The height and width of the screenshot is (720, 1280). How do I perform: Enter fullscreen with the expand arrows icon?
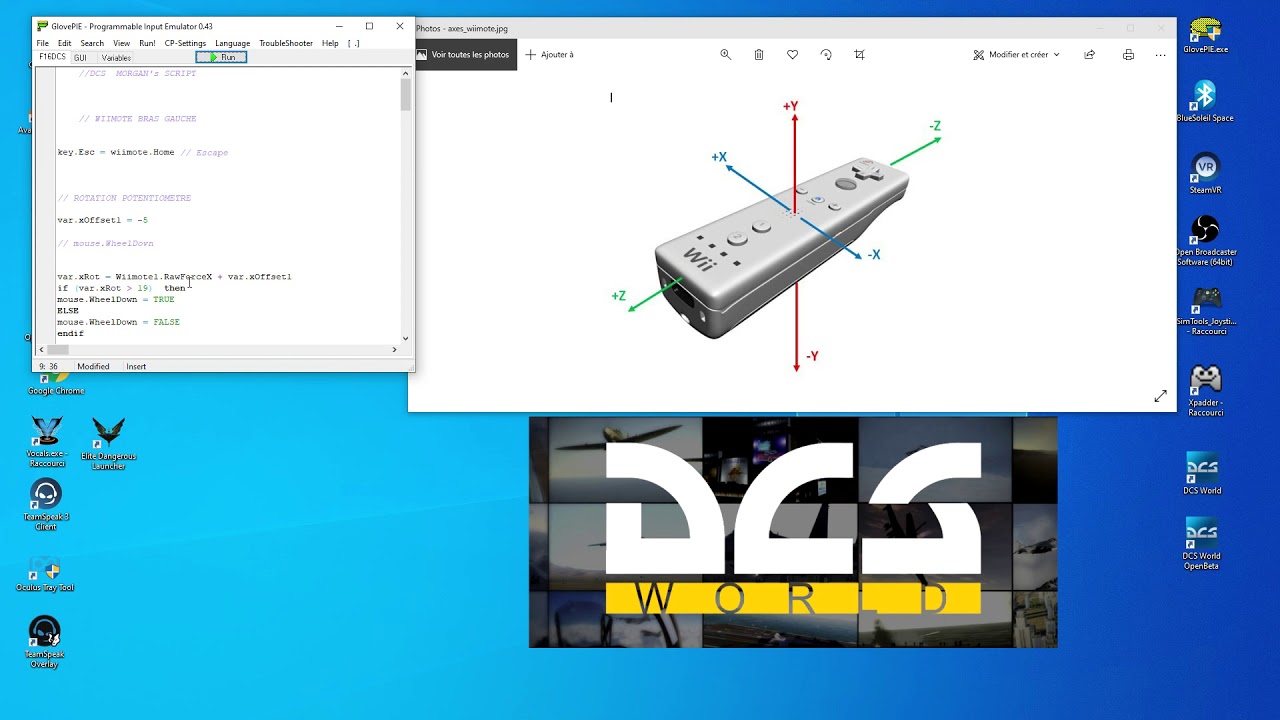pos(1160,397)
